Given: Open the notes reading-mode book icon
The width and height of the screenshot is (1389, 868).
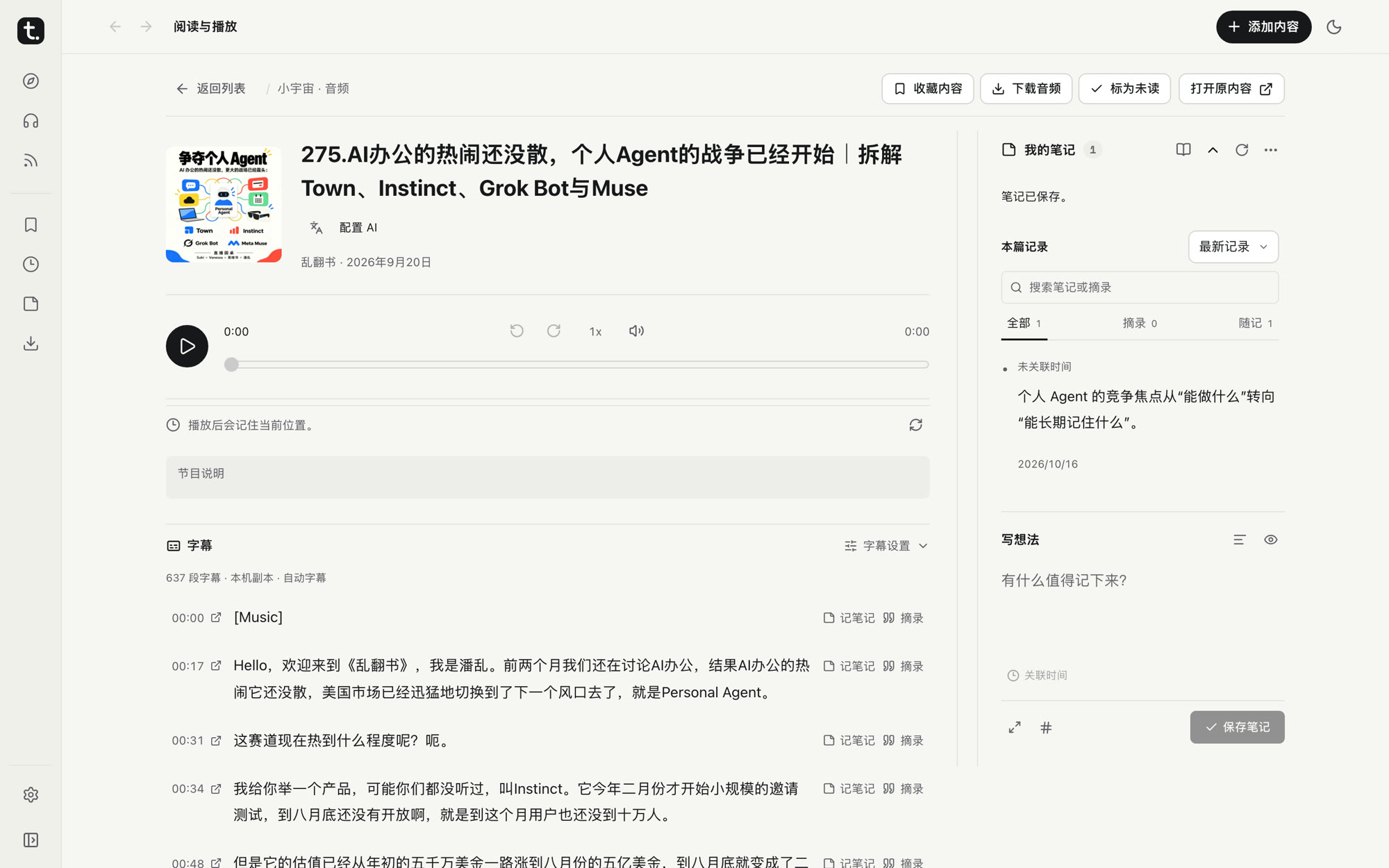Looking at the screenshot, I should pos(1183,150).
